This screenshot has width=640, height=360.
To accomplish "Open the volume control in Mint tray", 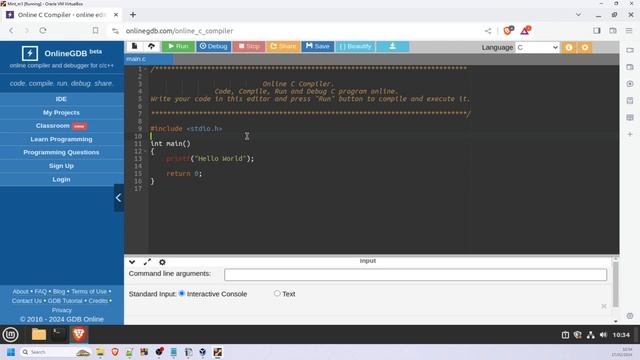I will (604, 335).
